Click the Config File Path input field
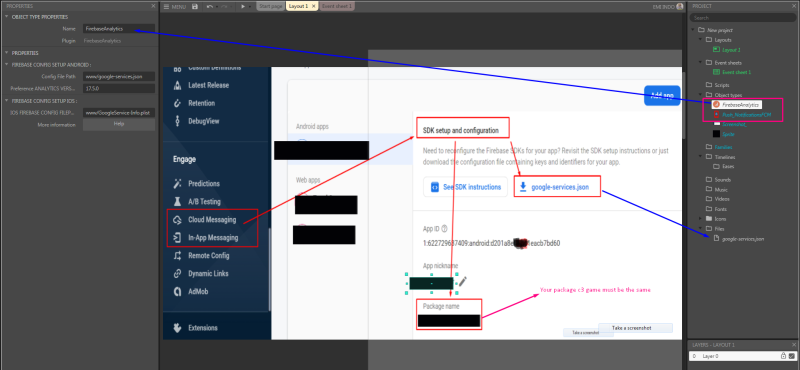This screenshot has height=370, width=800. point(119,76)
